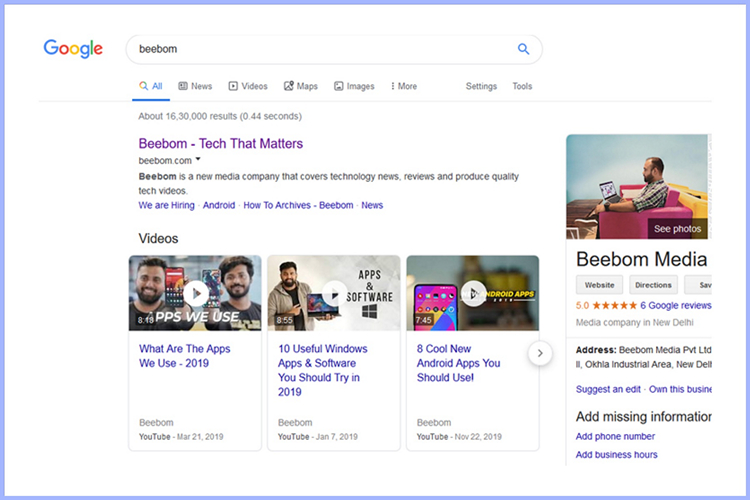This screenshot has width=750, height=500.
Task: Expand the beebom.com URL dropdown arrow
Action: point(198,159)
